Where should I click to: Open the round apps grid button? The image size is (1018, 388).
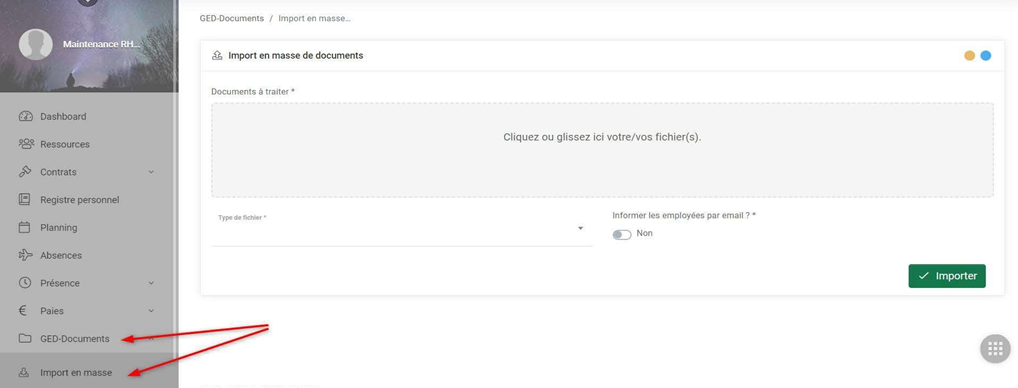[995, 349]
